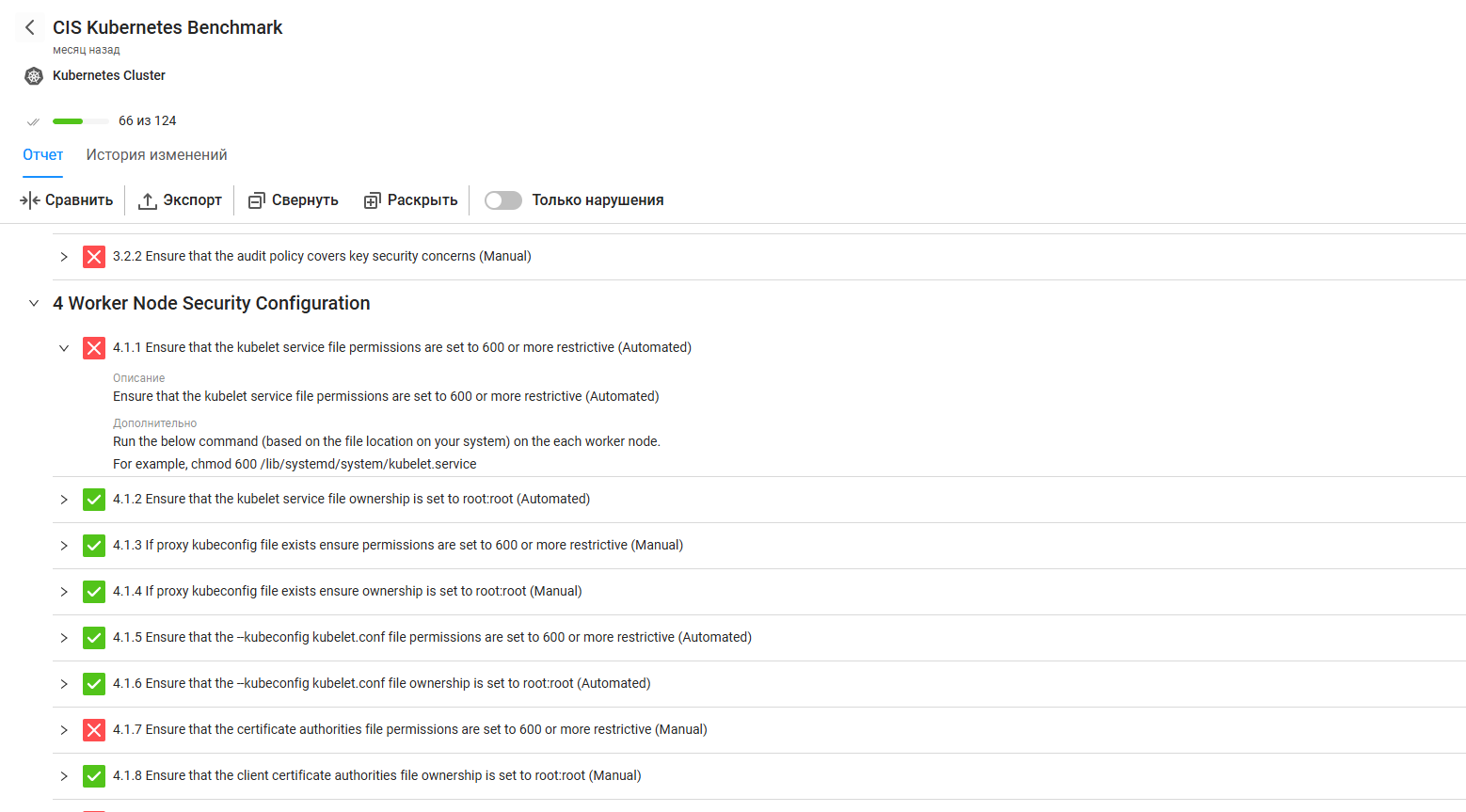Expand rule 4.1.7 certificate authorities permissions

(x=64, y=730)
